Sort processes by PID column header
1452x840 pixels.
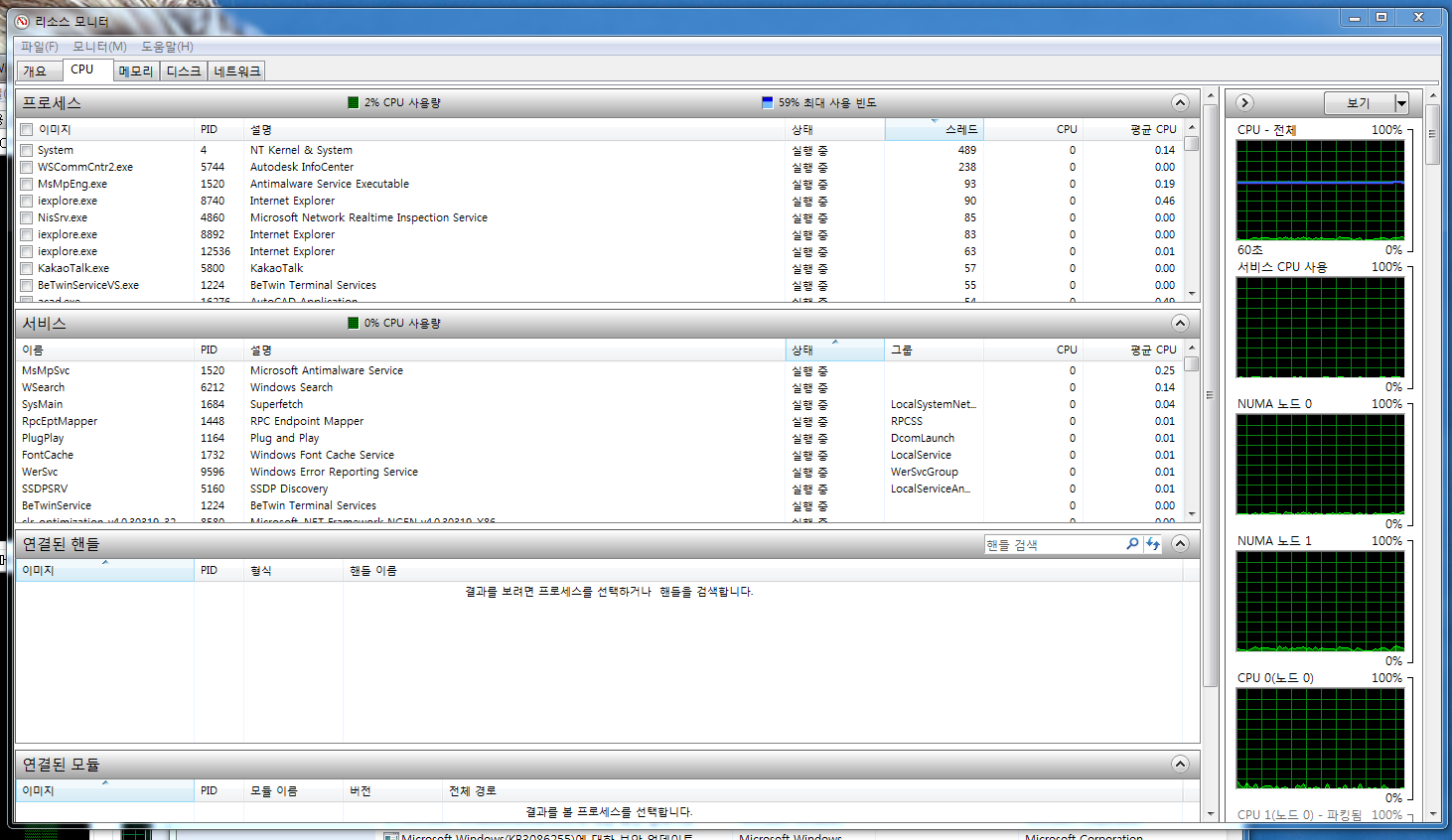(x=218, y=129)
